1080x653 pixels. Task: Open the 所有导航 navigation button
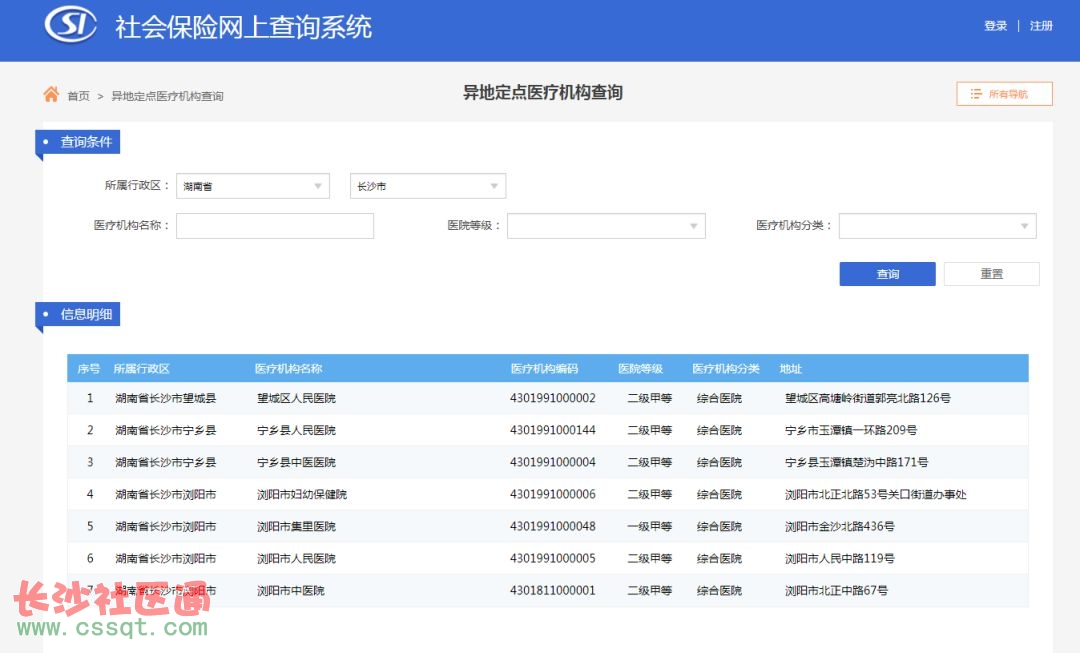click(x=1004, y=94)
